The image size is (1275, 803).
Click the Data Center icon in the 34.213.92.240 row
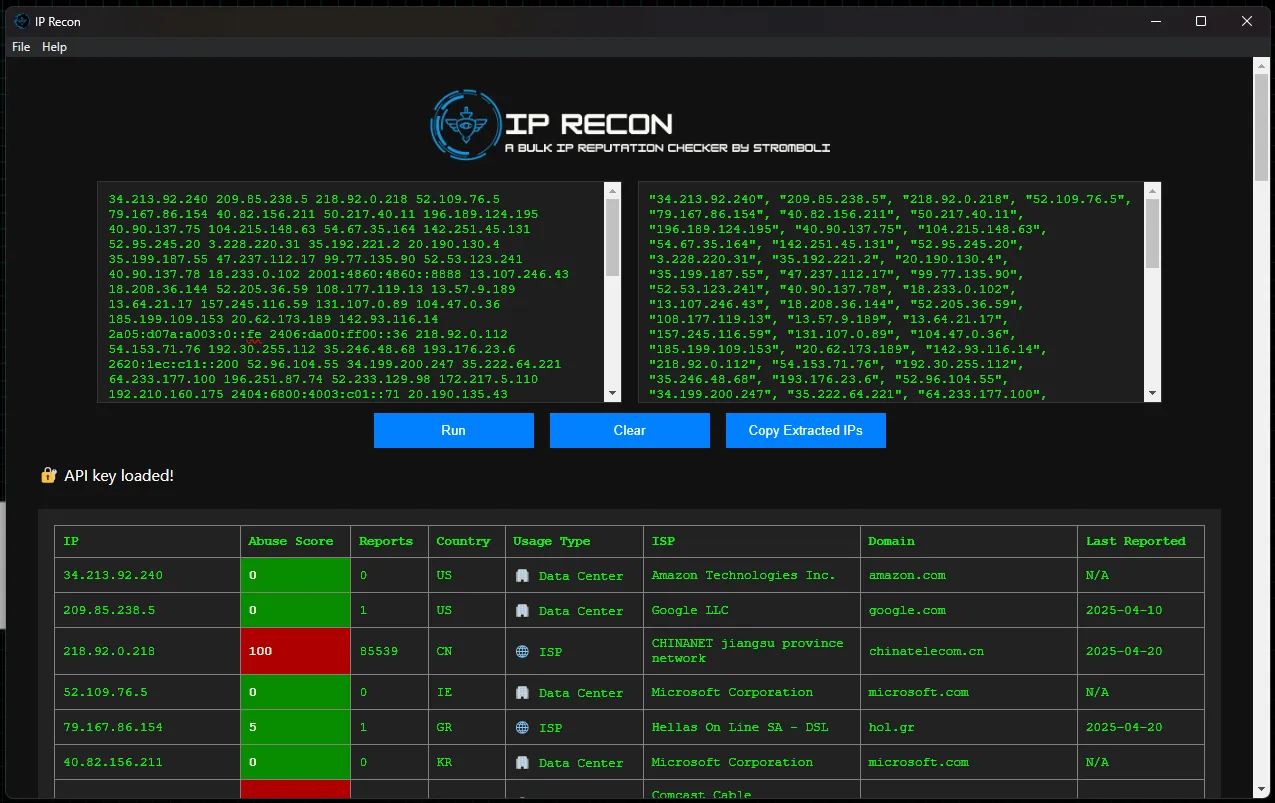point(522,576)
